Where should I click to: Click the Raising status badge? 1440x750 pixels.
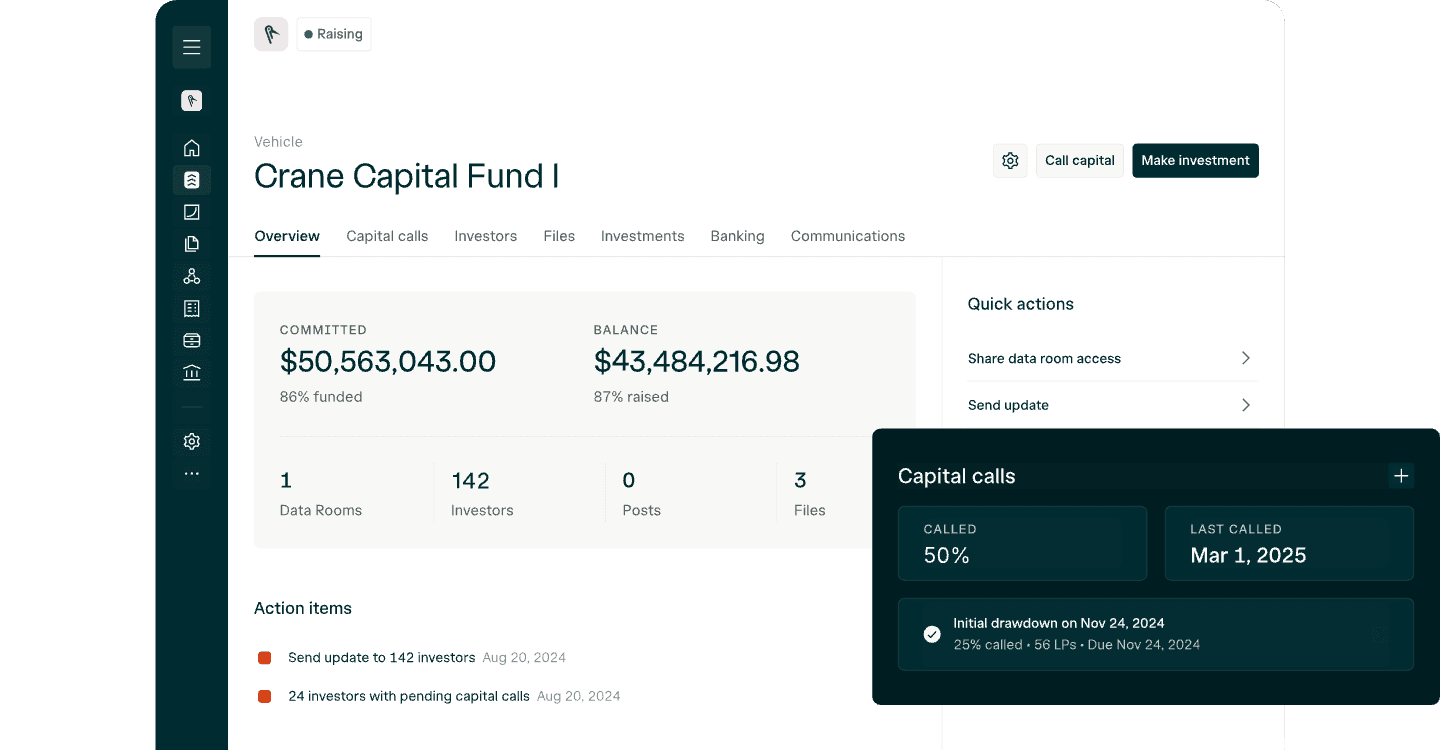(334, 34)
